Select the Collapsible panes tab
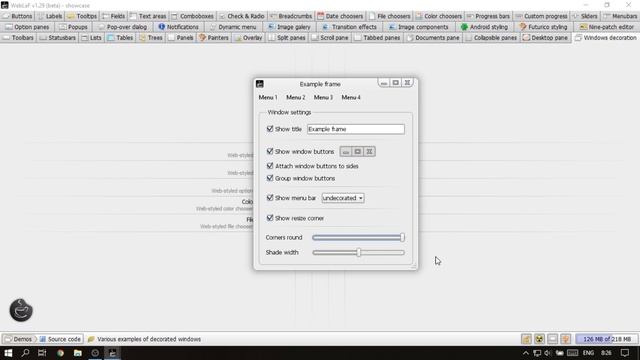Viewport: 640px width, 360px height. coord(491,38)
